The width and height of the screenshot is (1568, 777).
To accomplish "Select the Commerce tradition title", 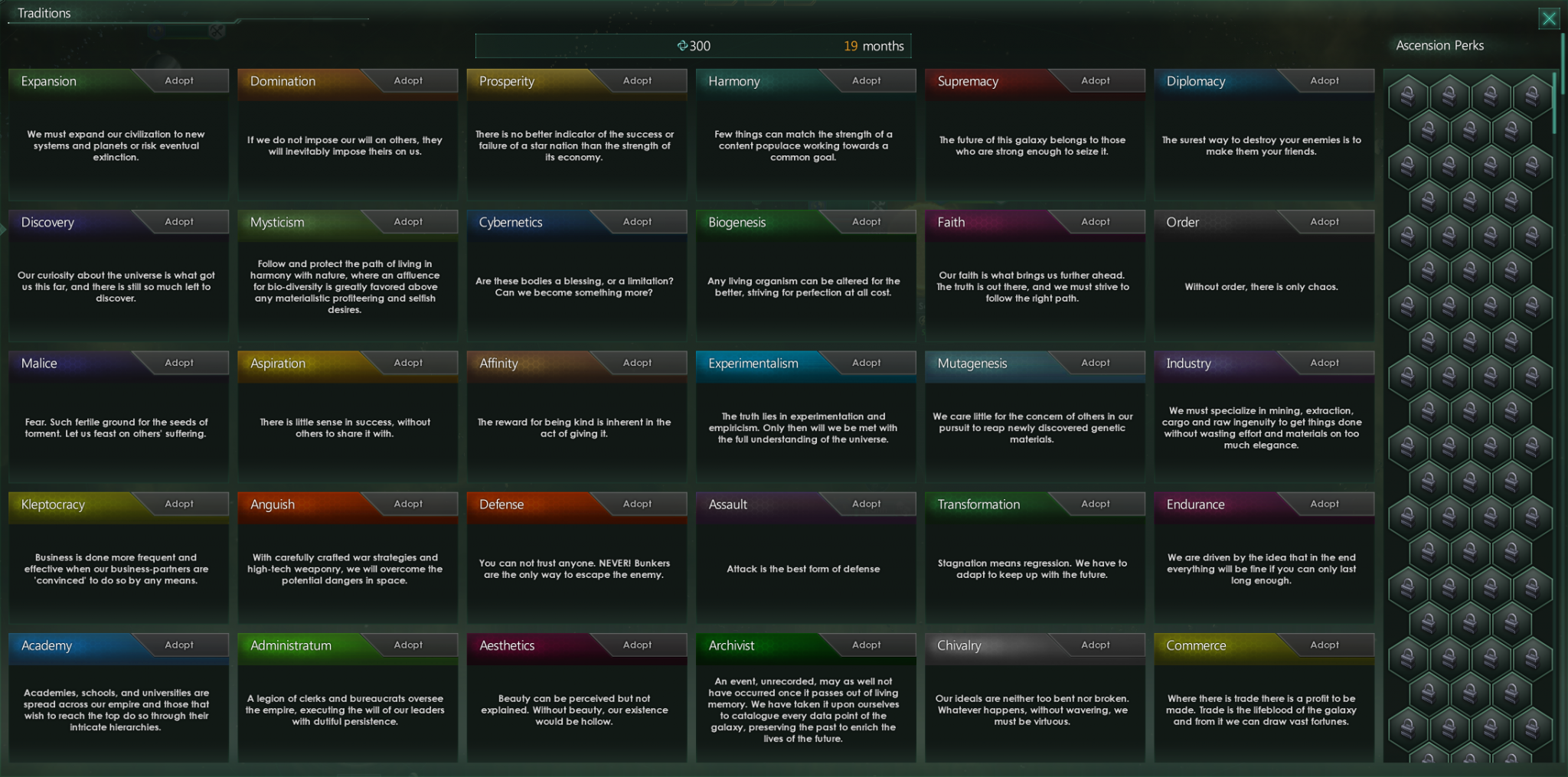I will 1196,645.
